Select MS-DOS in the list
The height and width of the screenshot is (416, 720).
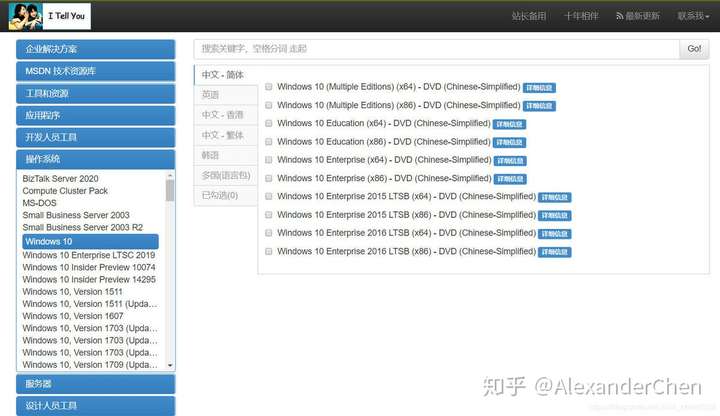click(x=39, y=203)
